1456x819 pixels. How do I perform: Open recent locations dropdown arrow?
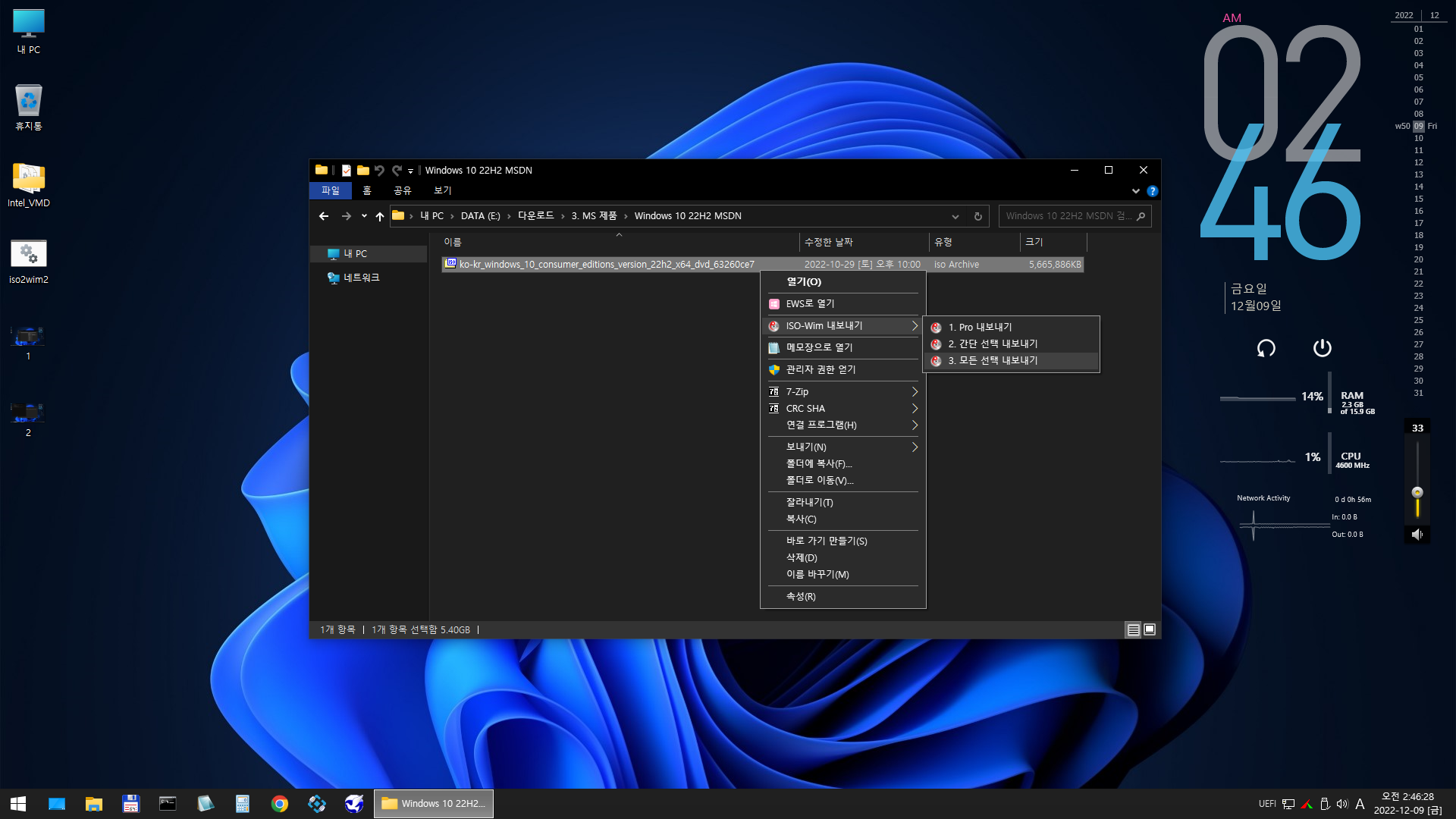click(x=364, y=216)
